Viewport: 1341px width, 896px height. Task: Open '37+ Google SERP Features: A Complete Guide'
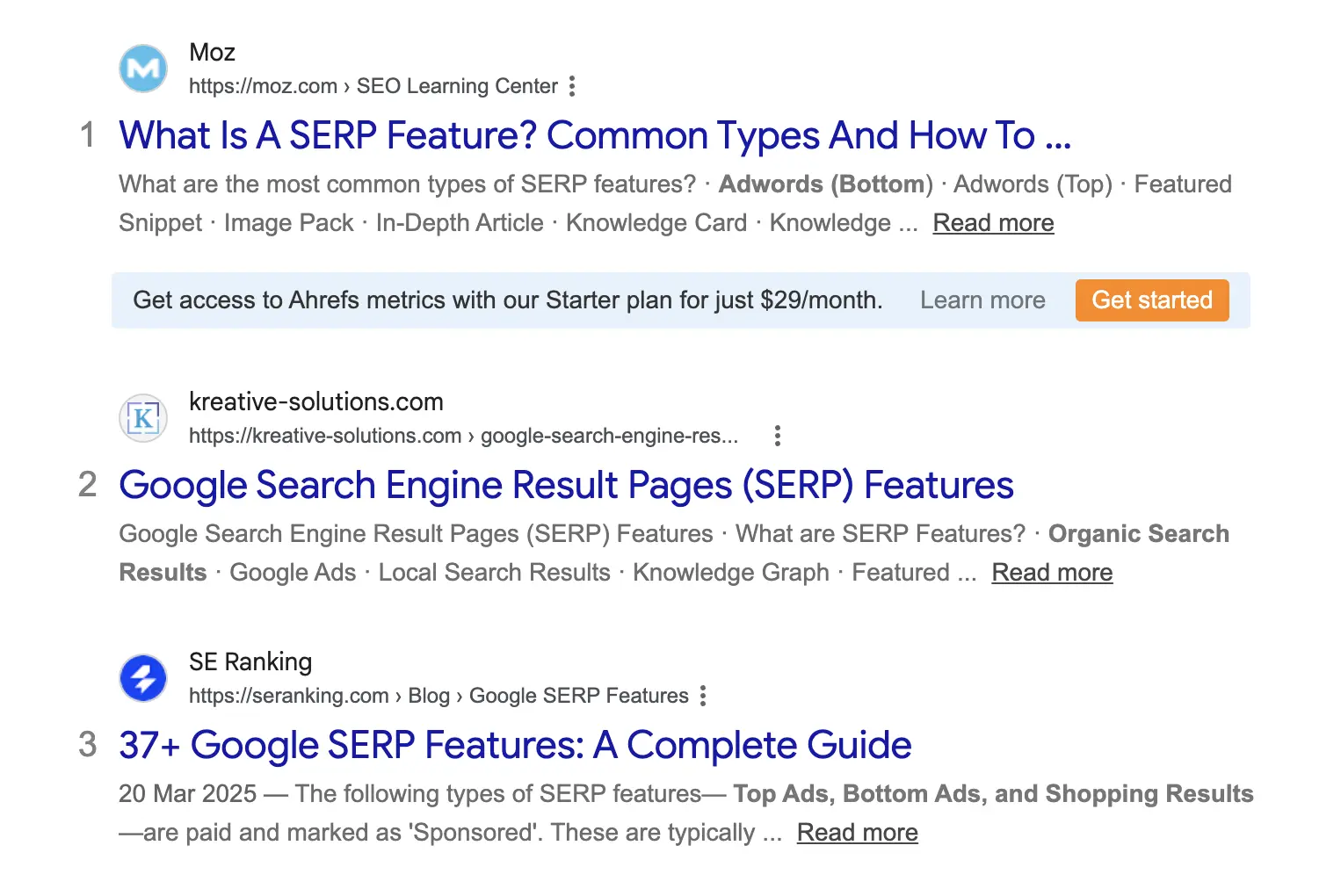(515, 745)
